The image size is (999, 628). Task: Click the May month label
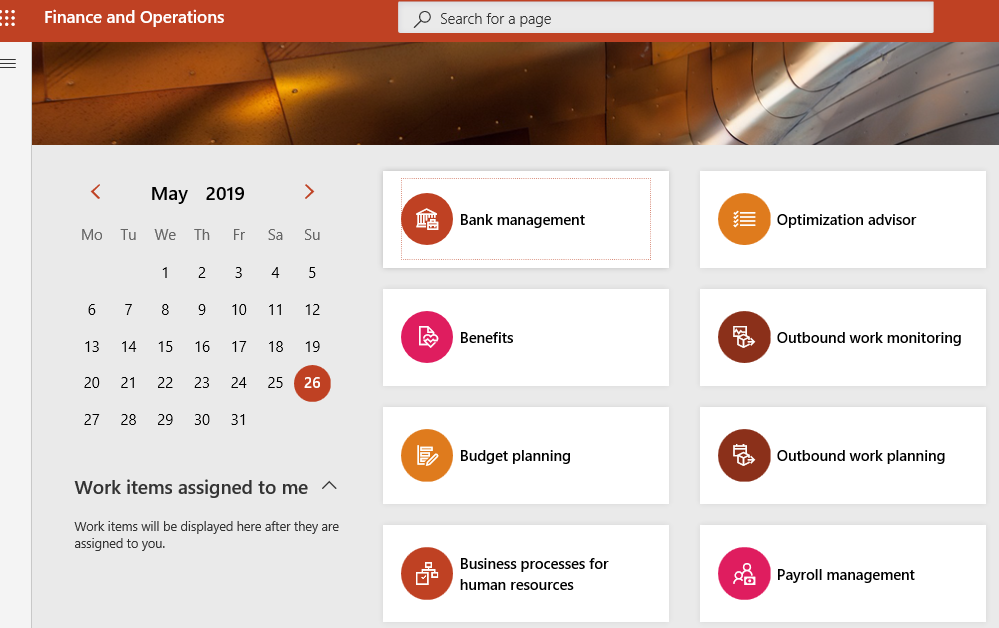click(169, 194)
